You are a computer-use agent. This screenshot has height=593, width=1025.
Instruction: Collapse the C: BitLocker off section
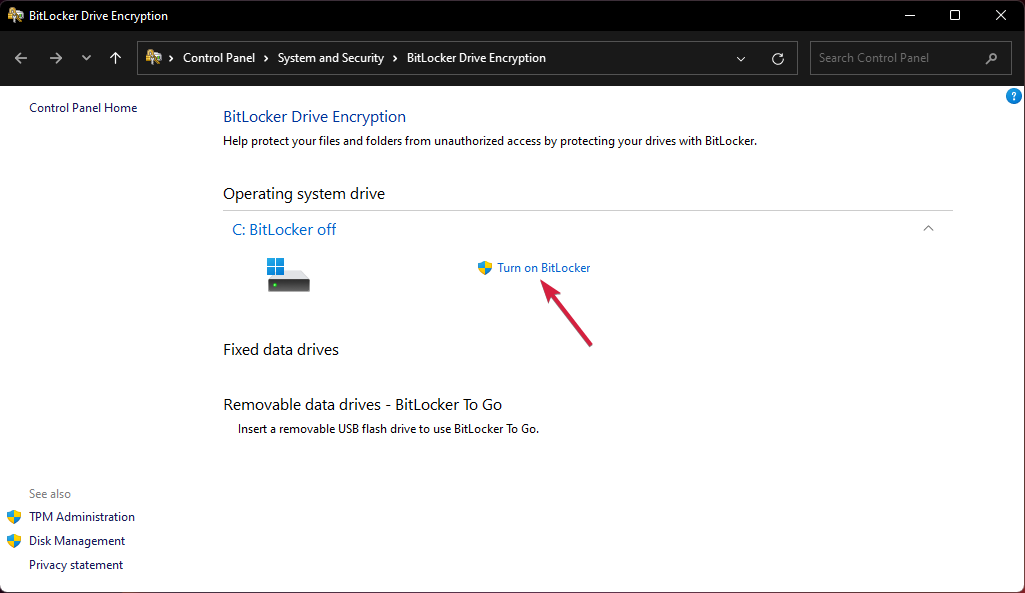coord(928,228)
